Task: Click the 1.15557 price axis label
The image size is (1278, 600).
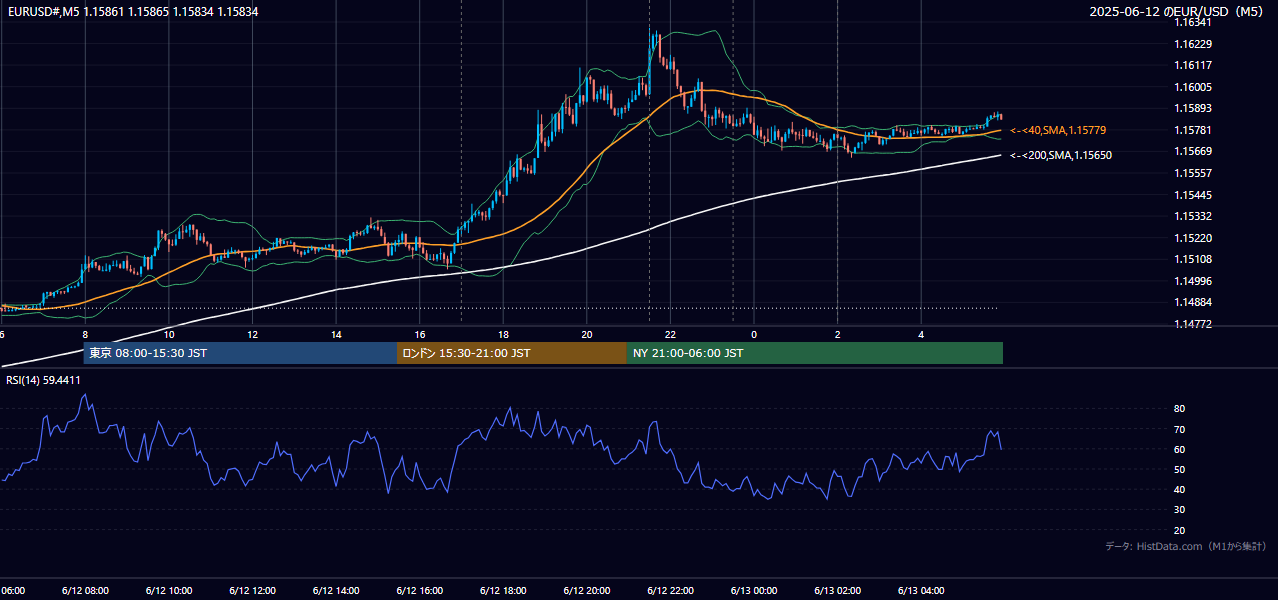Action: 1194,173
